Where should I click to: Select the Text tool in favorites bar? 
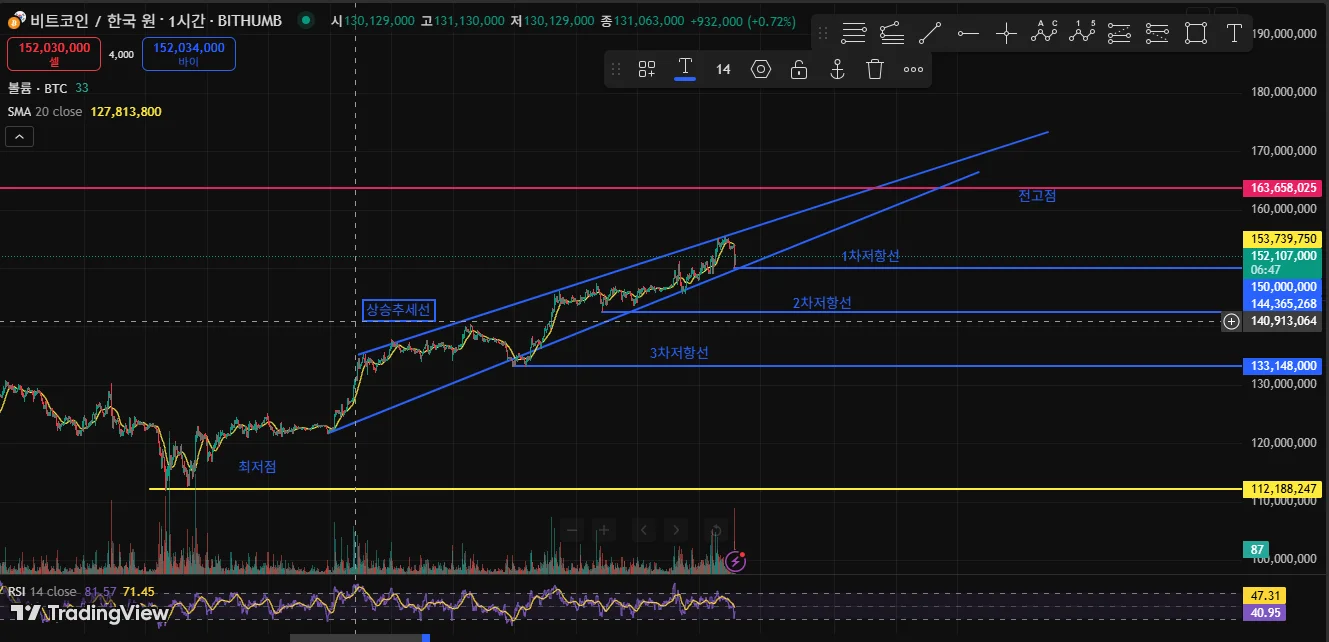click(x=1234, y=33)
